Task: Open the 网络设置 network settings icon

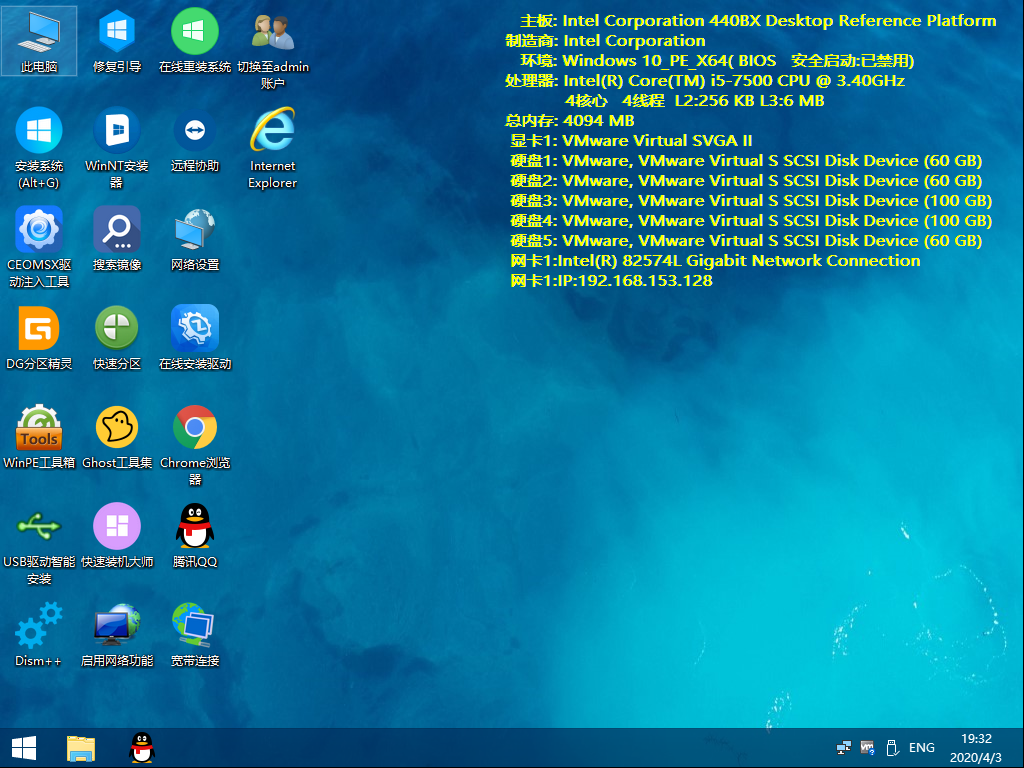Action: coord(195,239)
